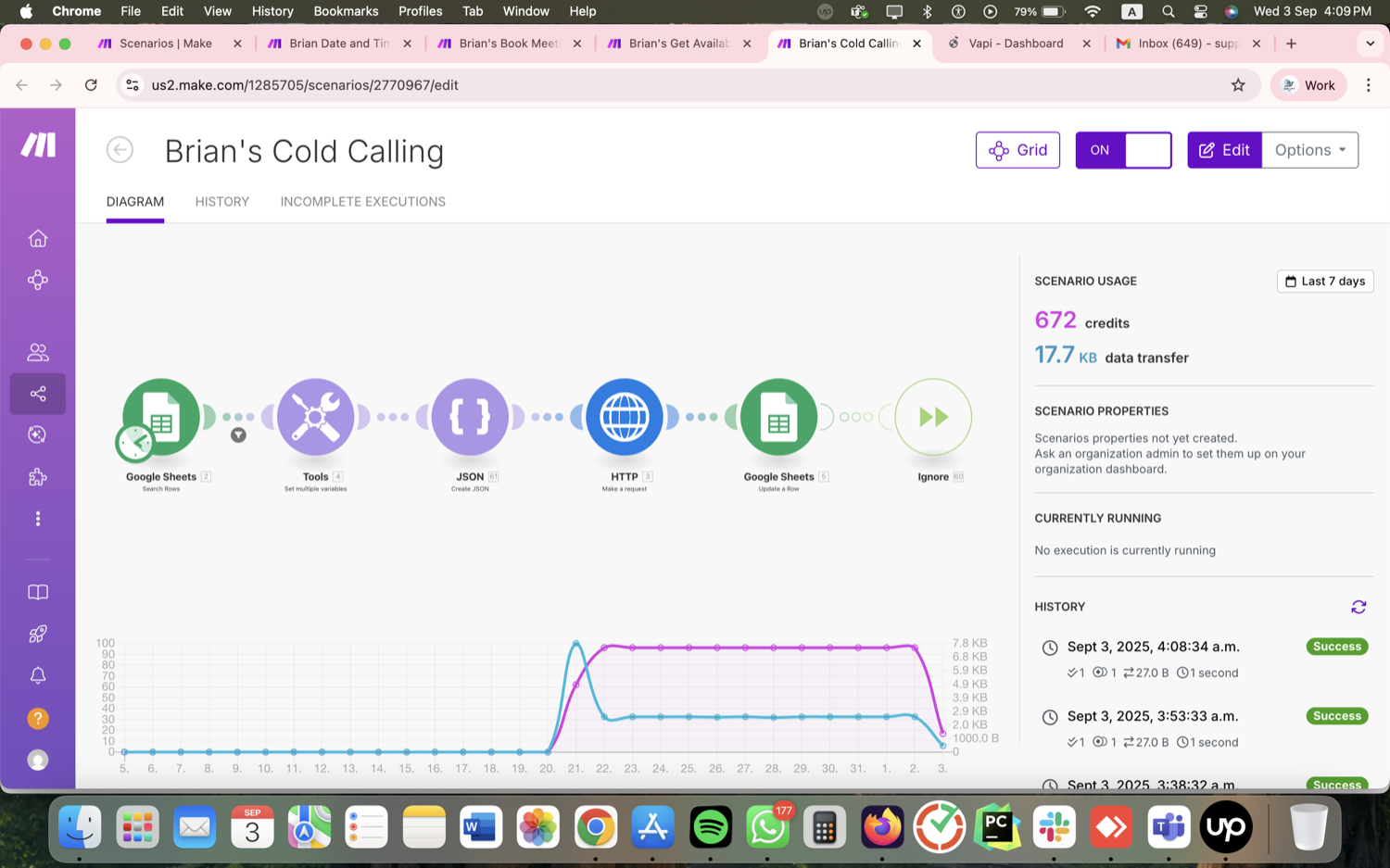Open PyCharm from the Dock
1390x868 pixels.
[997, 826]
